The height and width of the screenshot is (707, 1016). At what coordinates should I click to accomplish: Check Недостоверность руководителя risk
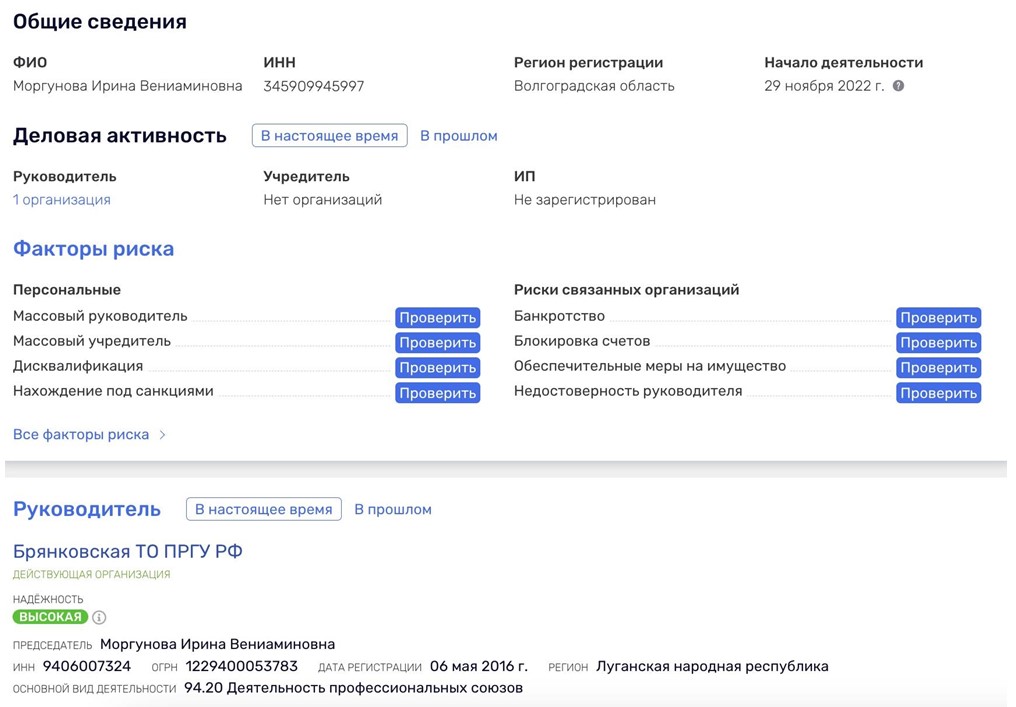pyautogui.click(x=938, y=393)
